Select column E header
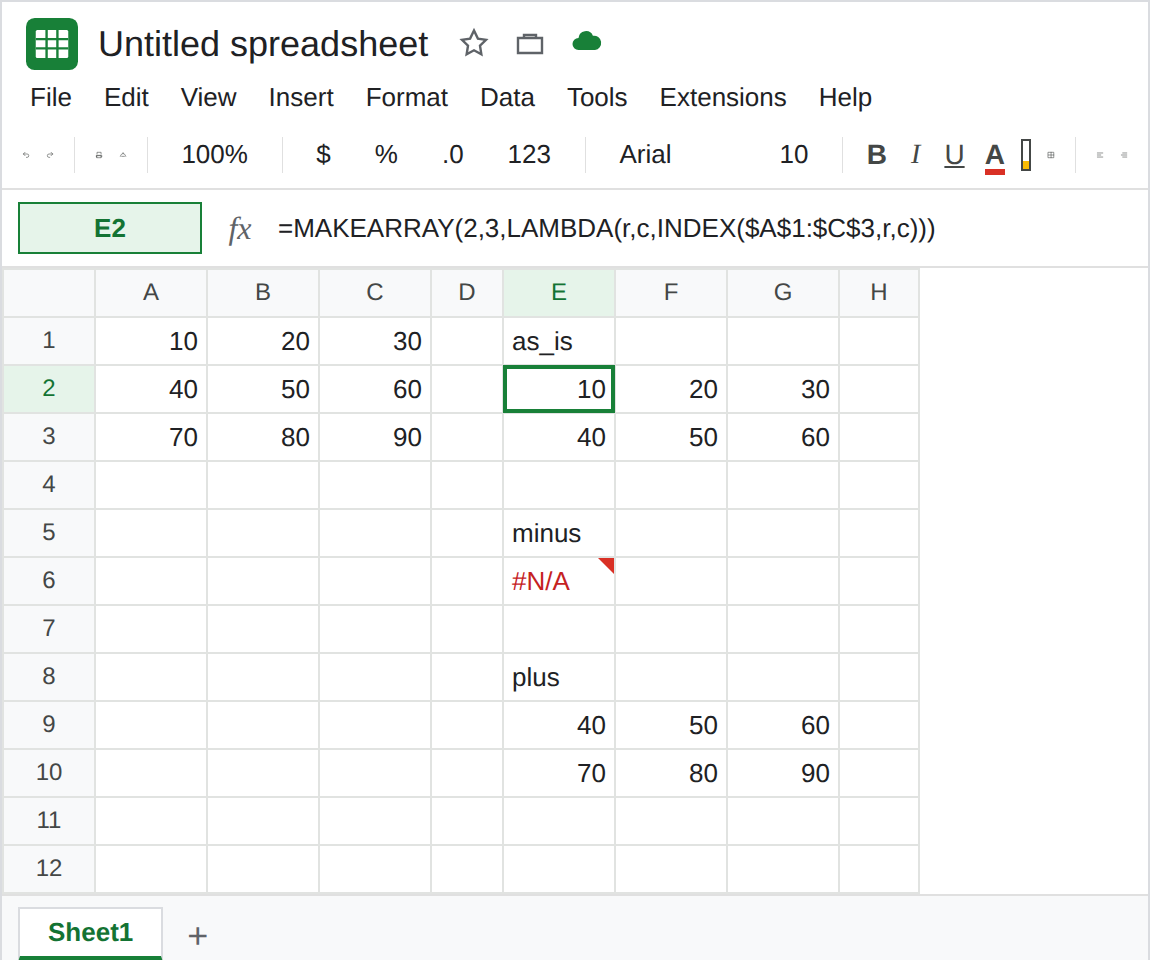 [559, 292]
